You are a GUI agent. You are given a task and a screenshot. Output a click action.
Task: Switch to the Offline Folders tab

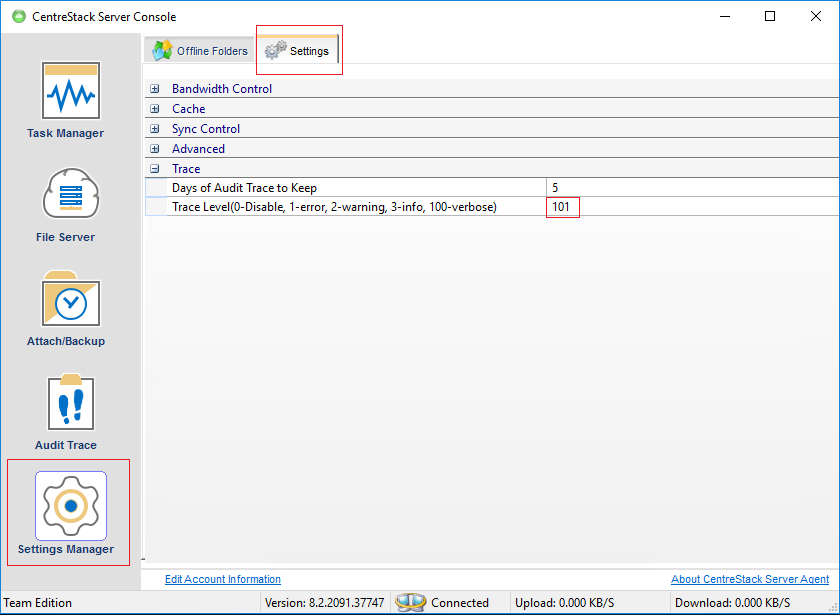(200, 51)
